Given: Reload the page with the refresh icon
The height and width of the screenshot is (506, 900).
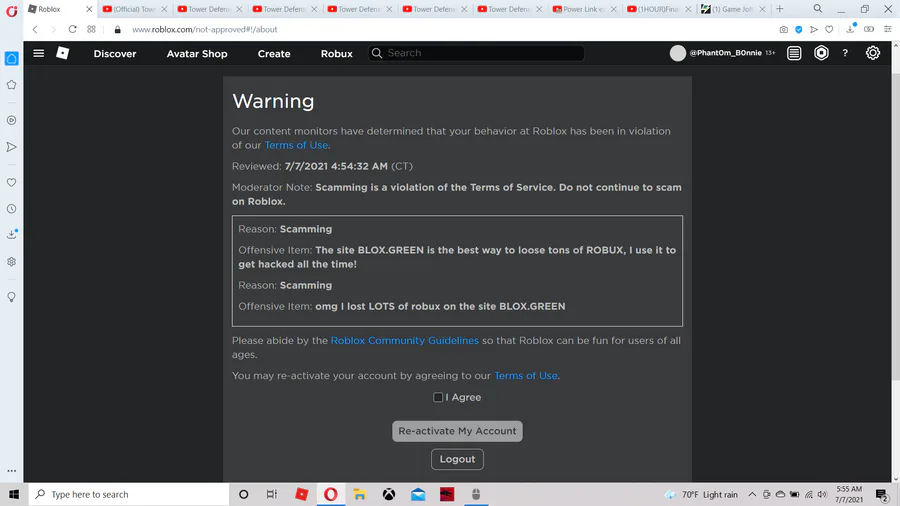Looking at the screenshot, I should tap(72, 29).
